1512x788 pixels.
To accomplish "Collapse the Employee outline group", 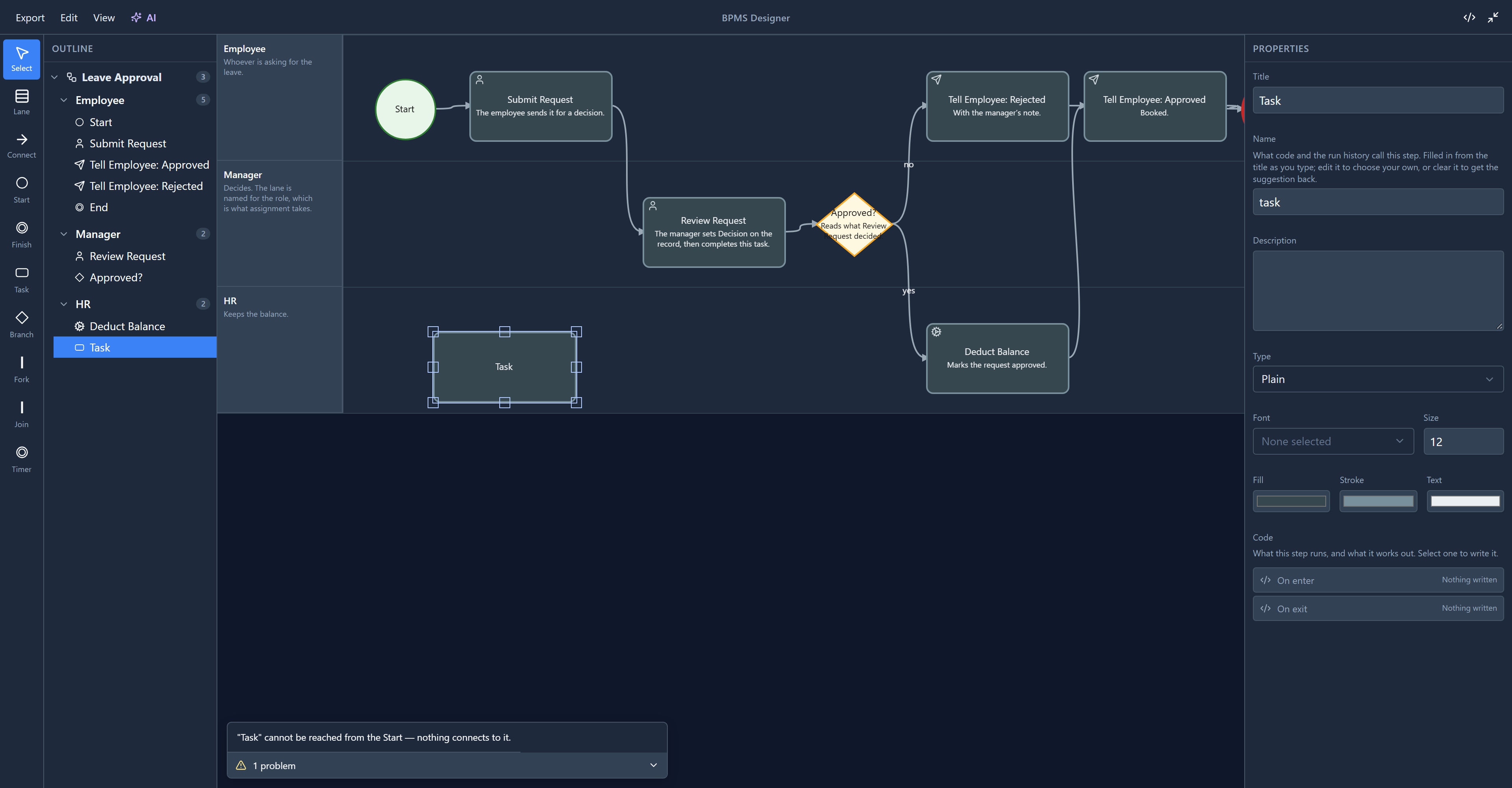I will coord(64,100).
